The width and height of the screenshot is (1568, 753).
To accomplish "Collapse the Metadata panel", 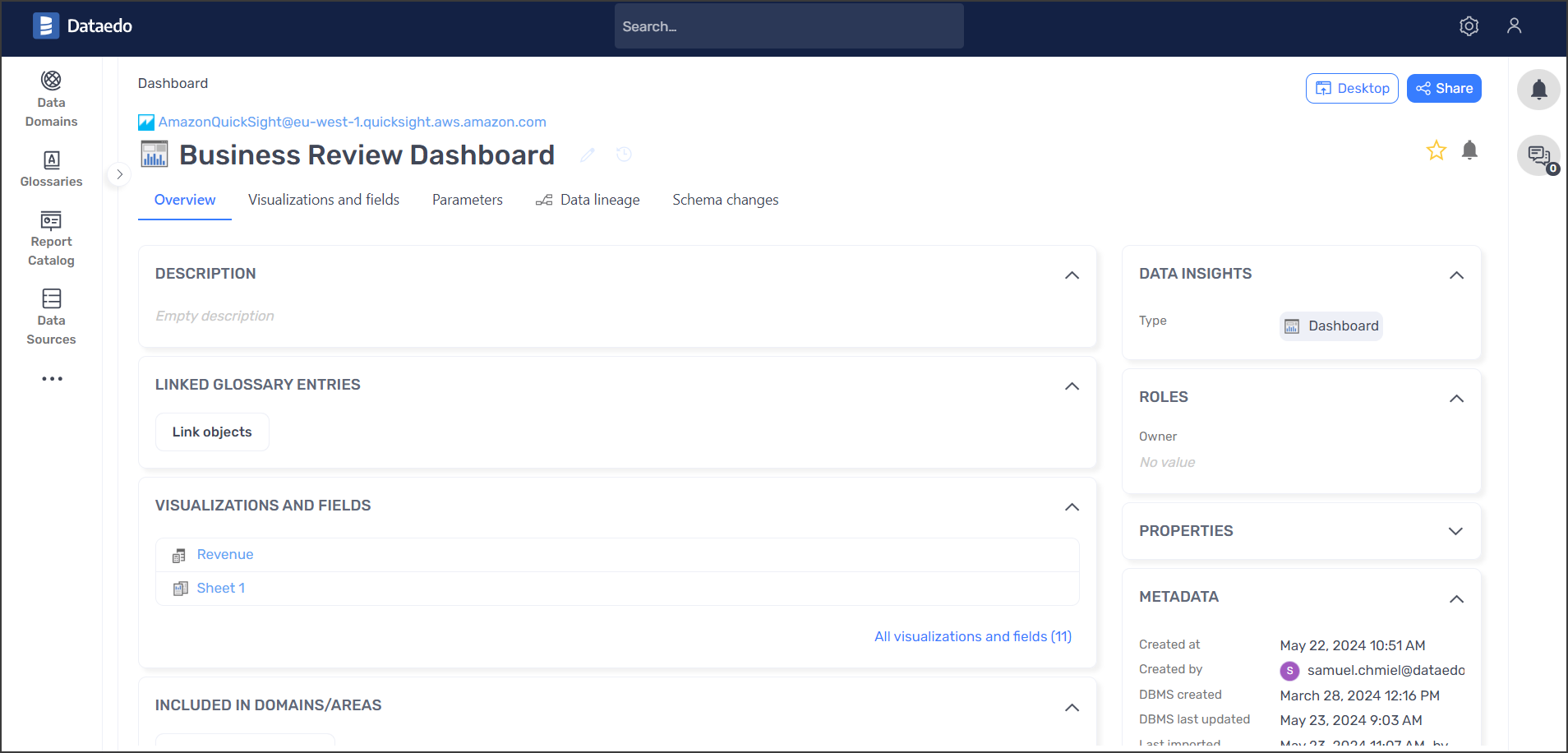I will [x=1456, y=599].
